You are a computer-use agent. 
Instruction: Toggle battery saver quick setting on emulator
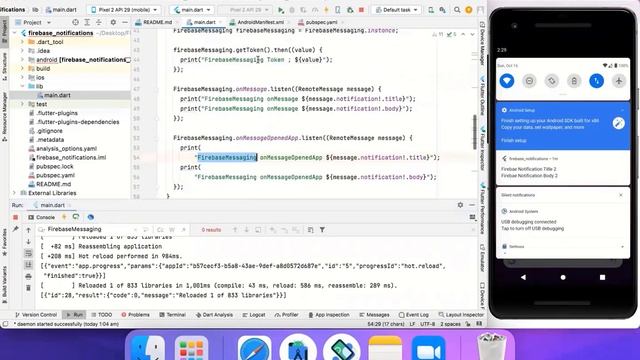(x=574, y=81)
